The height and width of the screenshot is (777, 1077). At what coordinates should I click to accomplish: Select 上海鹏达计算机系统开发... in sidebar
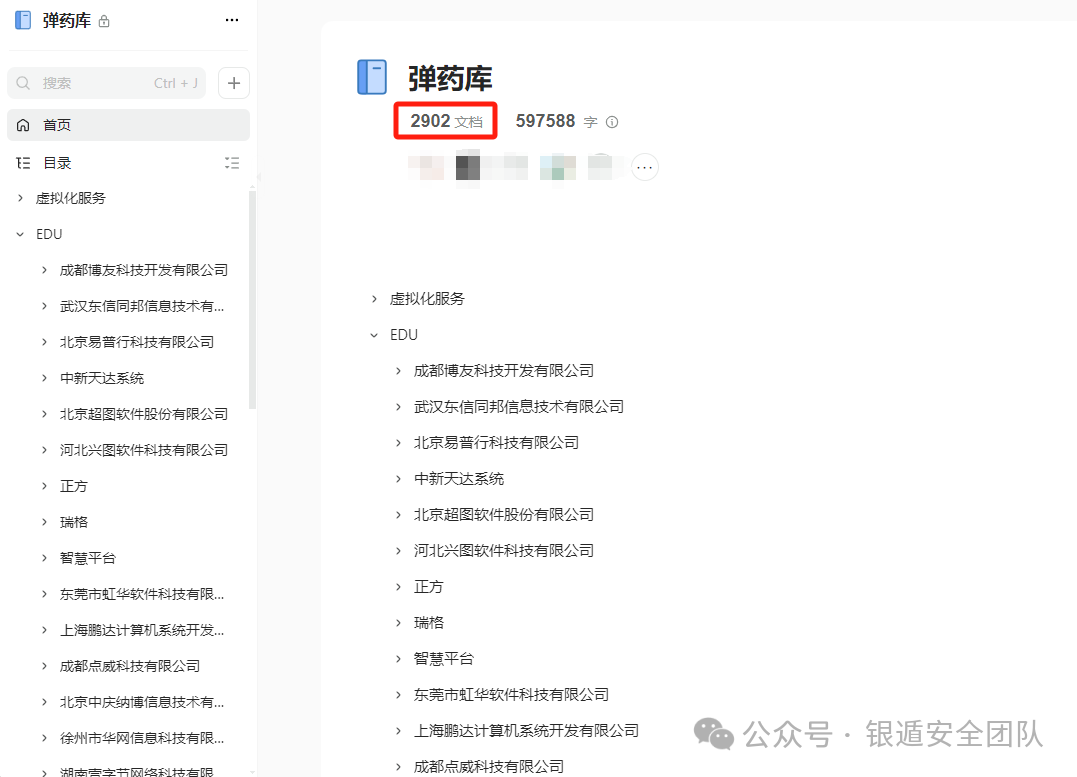[142, 630]
